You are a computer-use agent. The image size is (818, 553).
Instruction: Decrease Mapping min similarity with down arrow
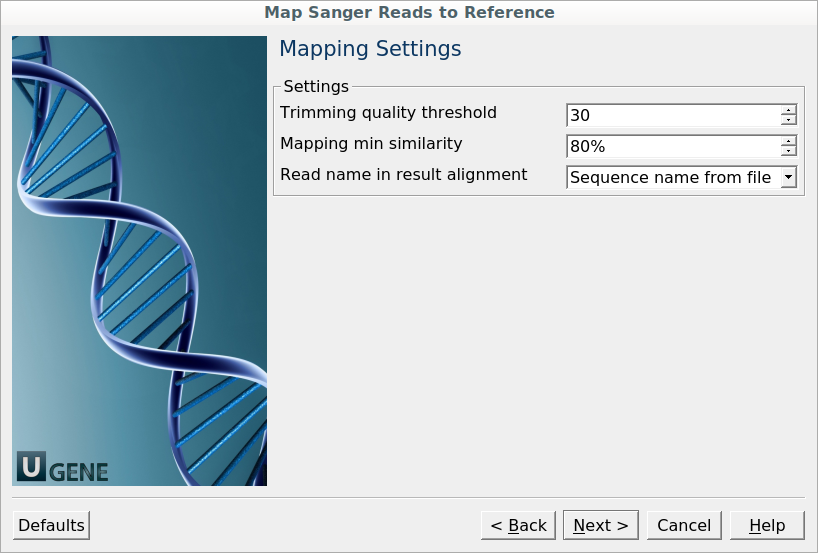(788, 152)
